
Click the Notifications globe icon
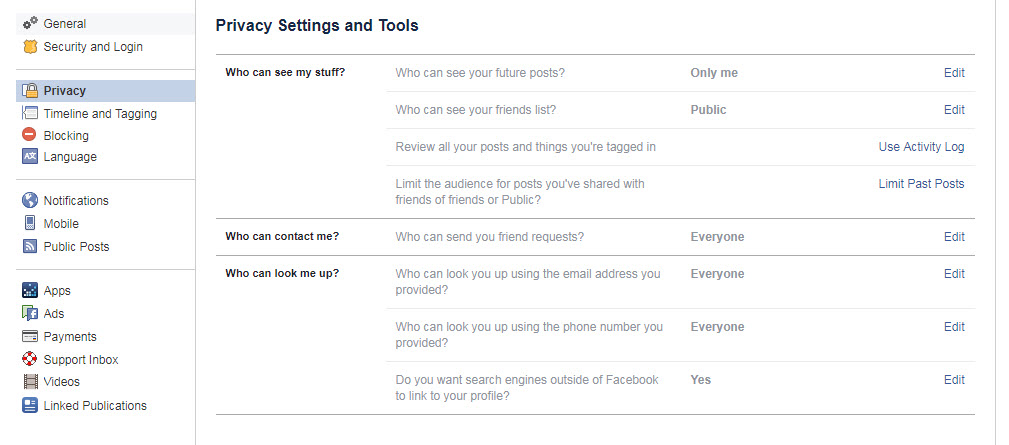pyautogui.click(x=30, y=201)
